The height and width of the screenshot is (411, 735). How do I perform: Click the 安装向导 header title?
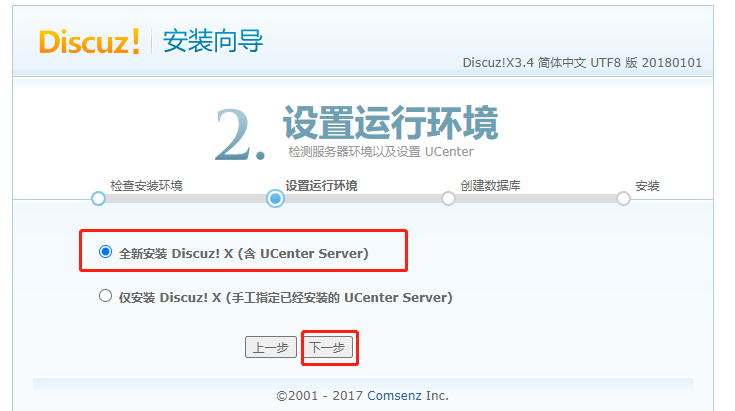213,41
